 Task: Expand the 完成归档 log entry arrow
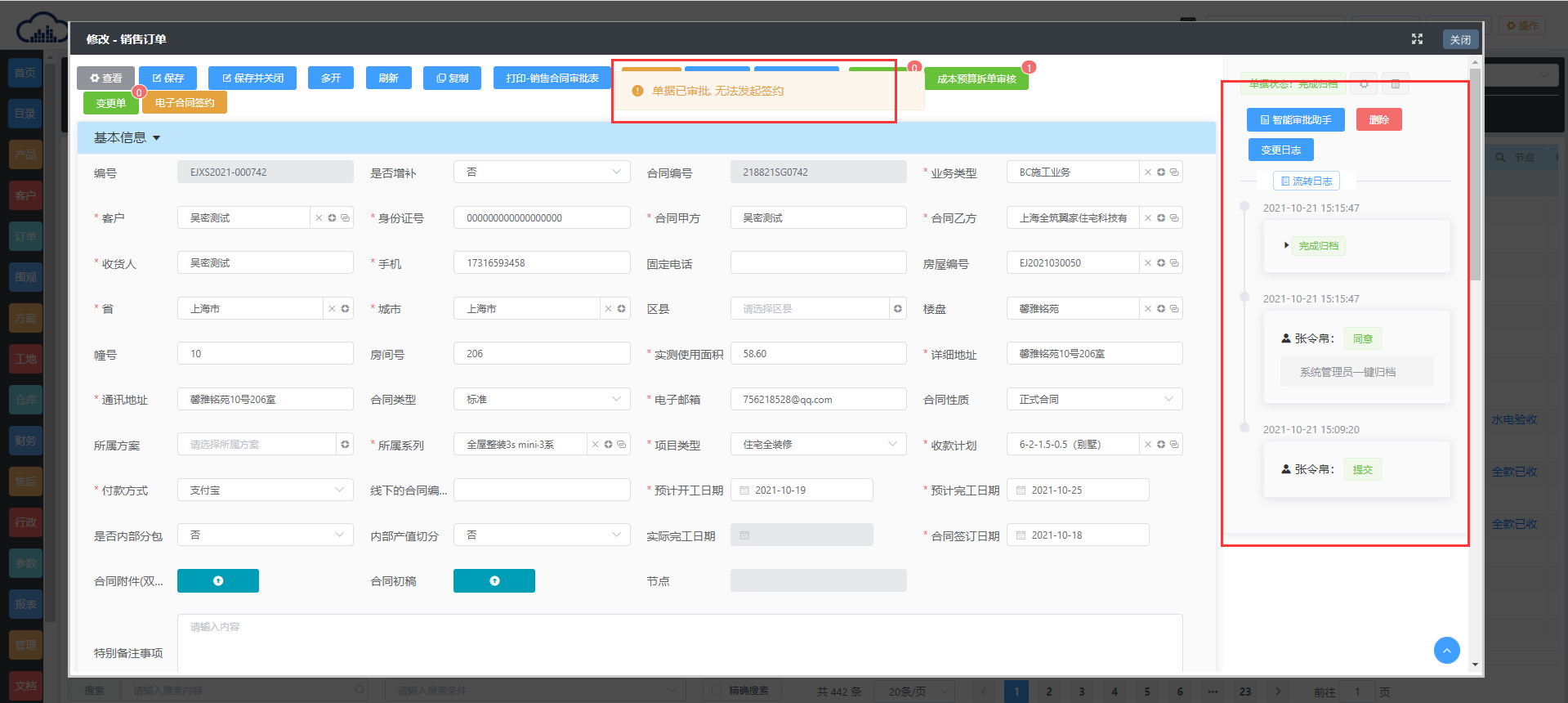1286,245
